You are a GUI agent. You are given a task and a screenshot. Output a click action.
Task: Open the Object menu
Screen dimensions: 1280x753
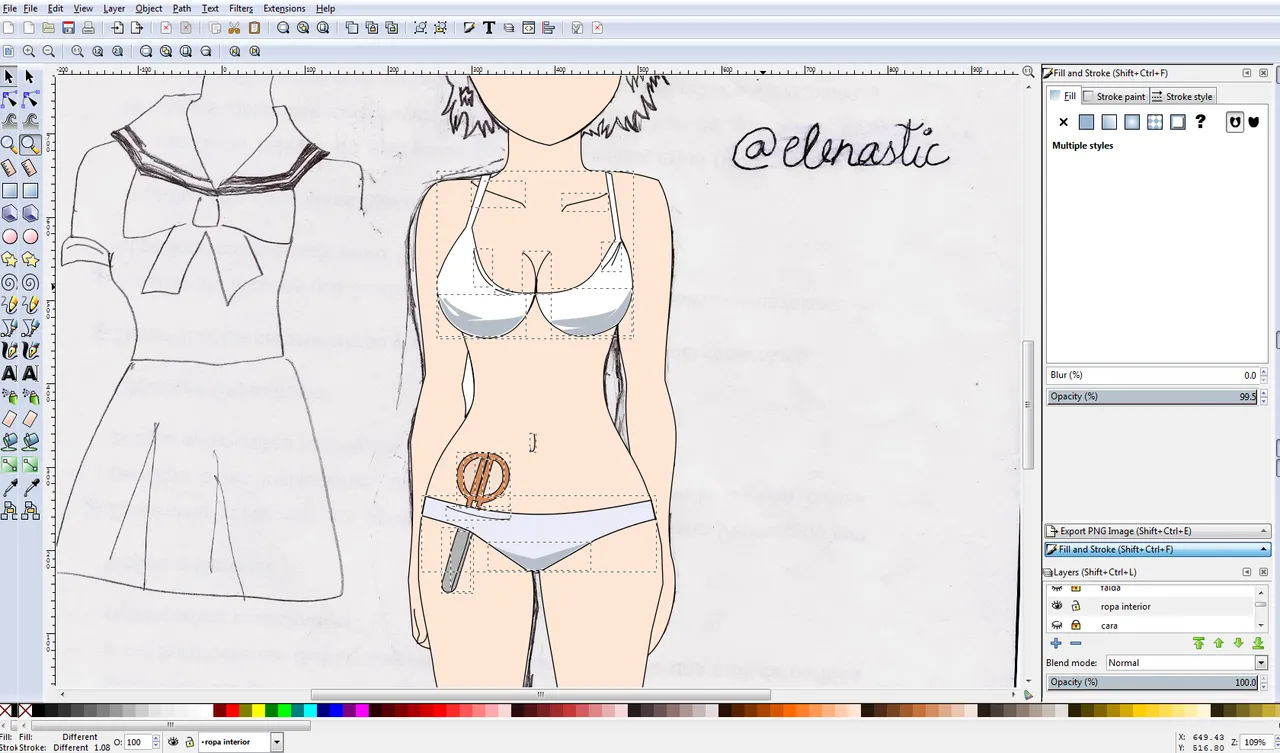click(149, 8)
